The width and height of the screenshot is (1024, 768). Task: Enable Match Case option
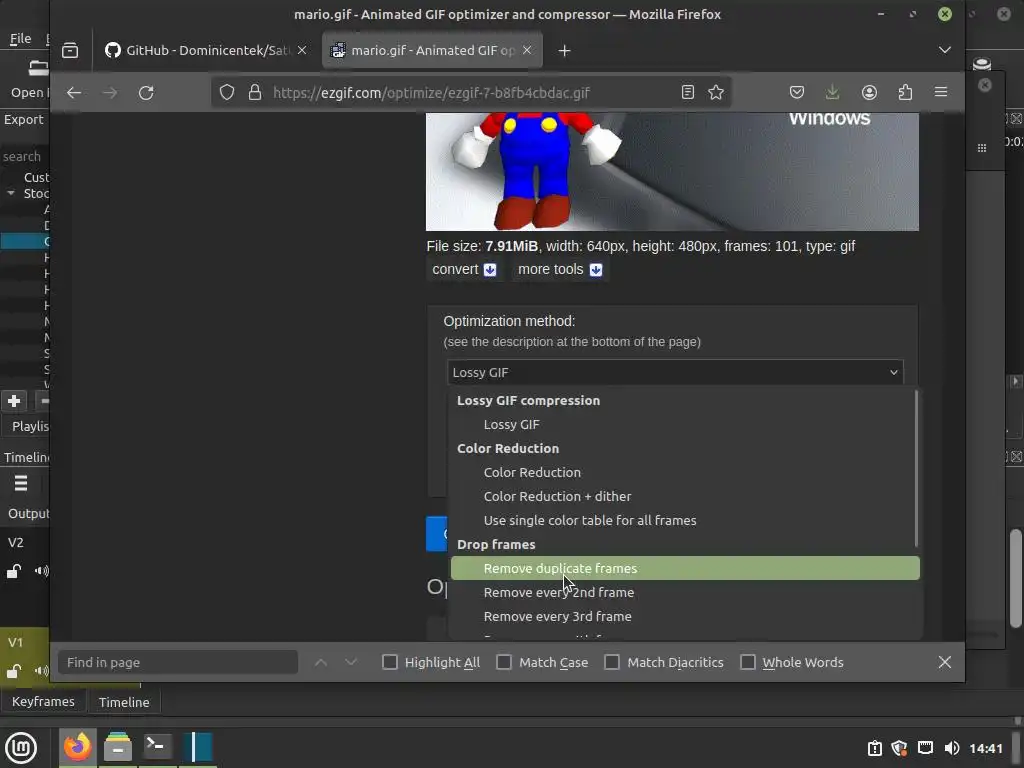[504, 662]
